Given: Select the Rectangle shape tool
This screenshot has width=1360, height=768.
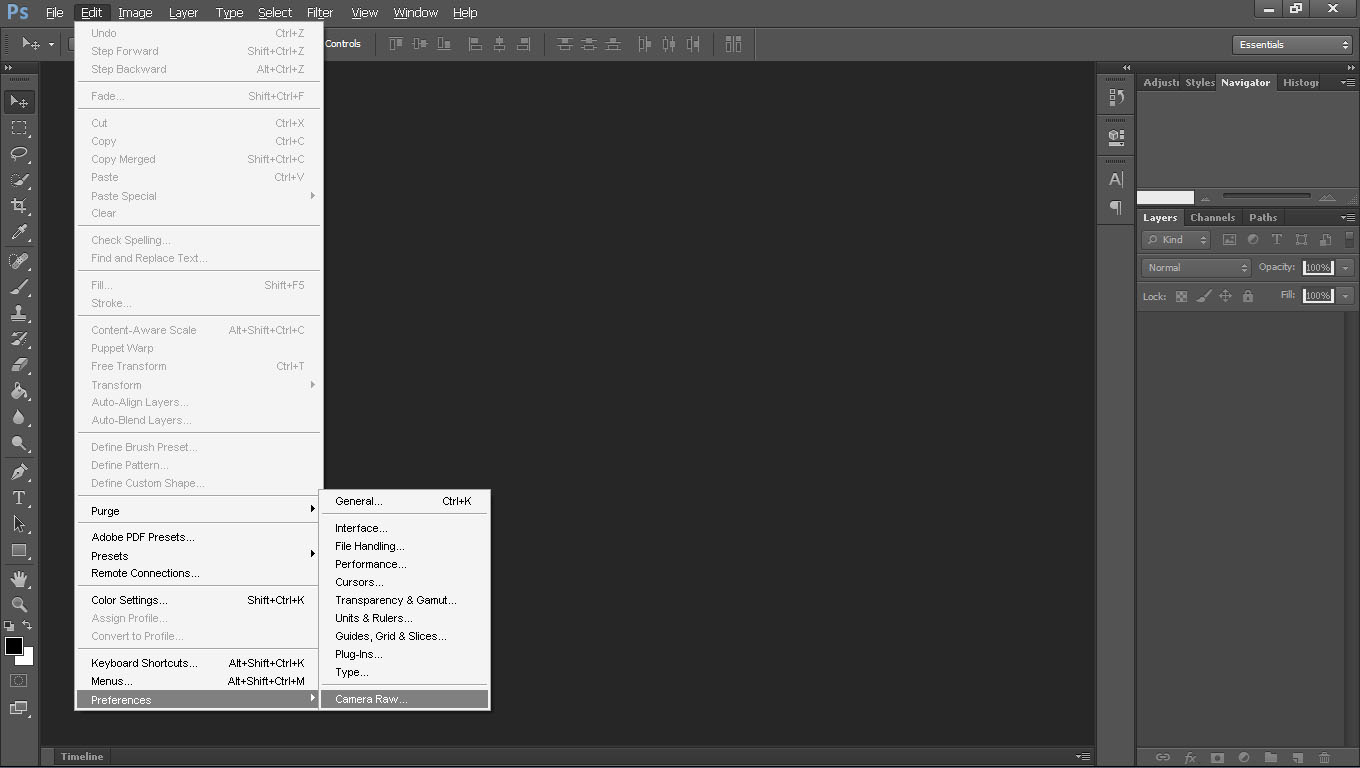Looking at the screenshot, I should coord(19,550).
